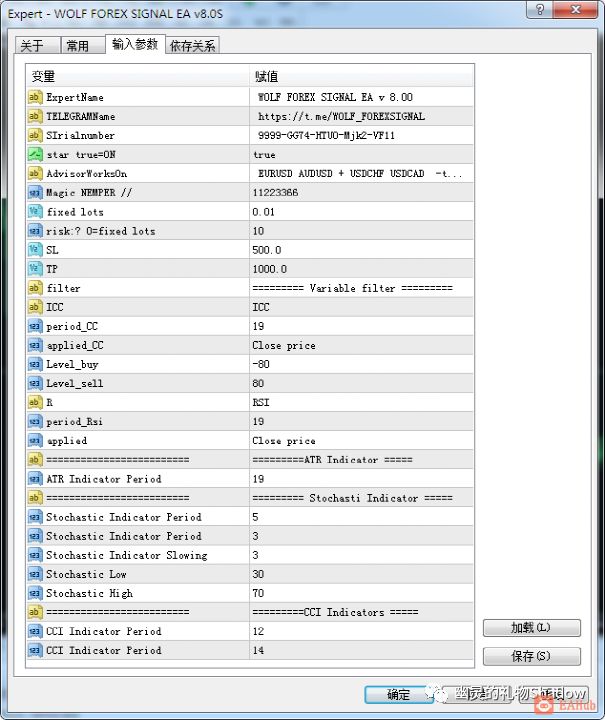
Task: Click the integer icon beside Magic NEMPER
Action: (35, 192)
